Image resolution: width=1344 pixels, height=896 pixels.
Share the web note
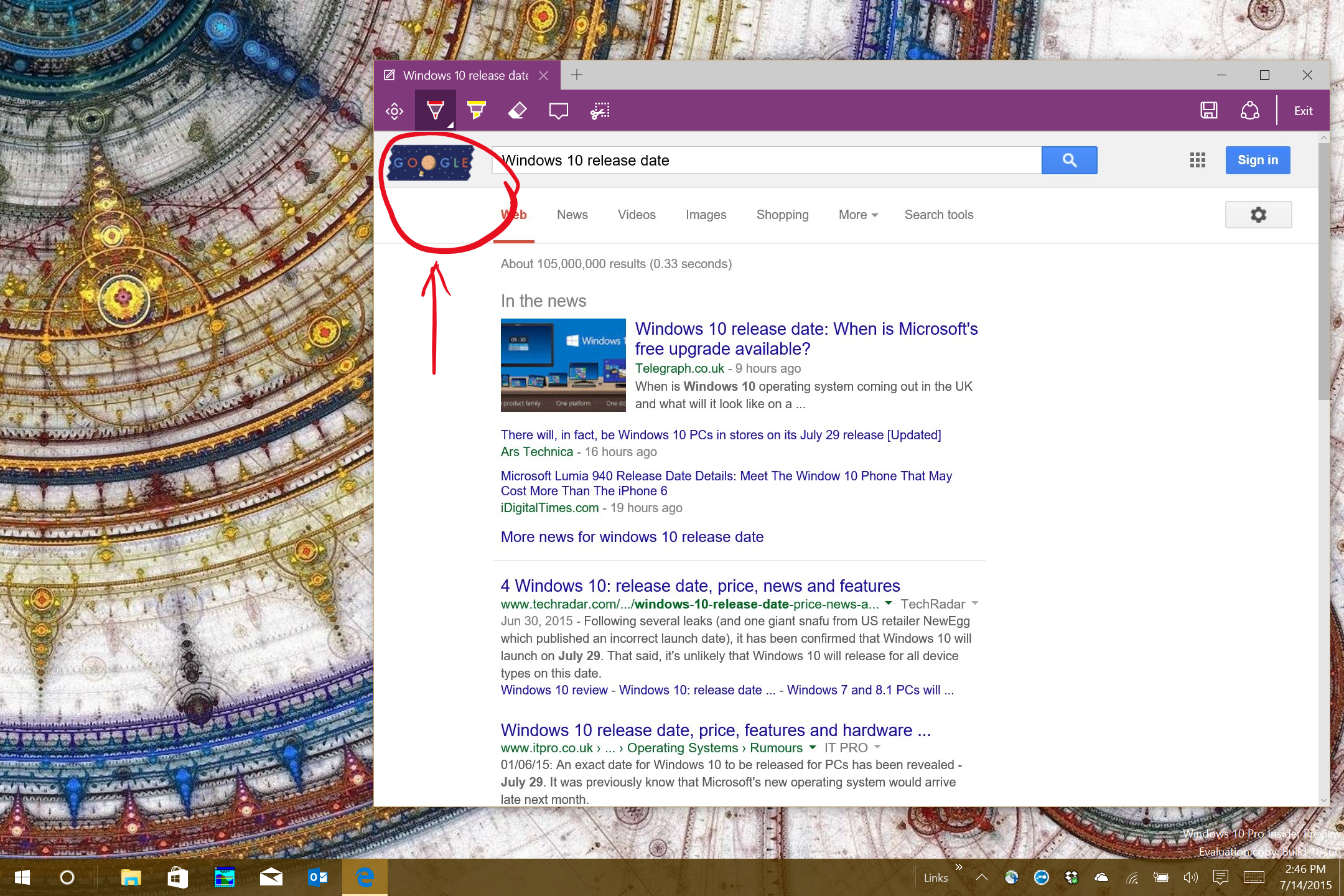[x=1250, y=111]
